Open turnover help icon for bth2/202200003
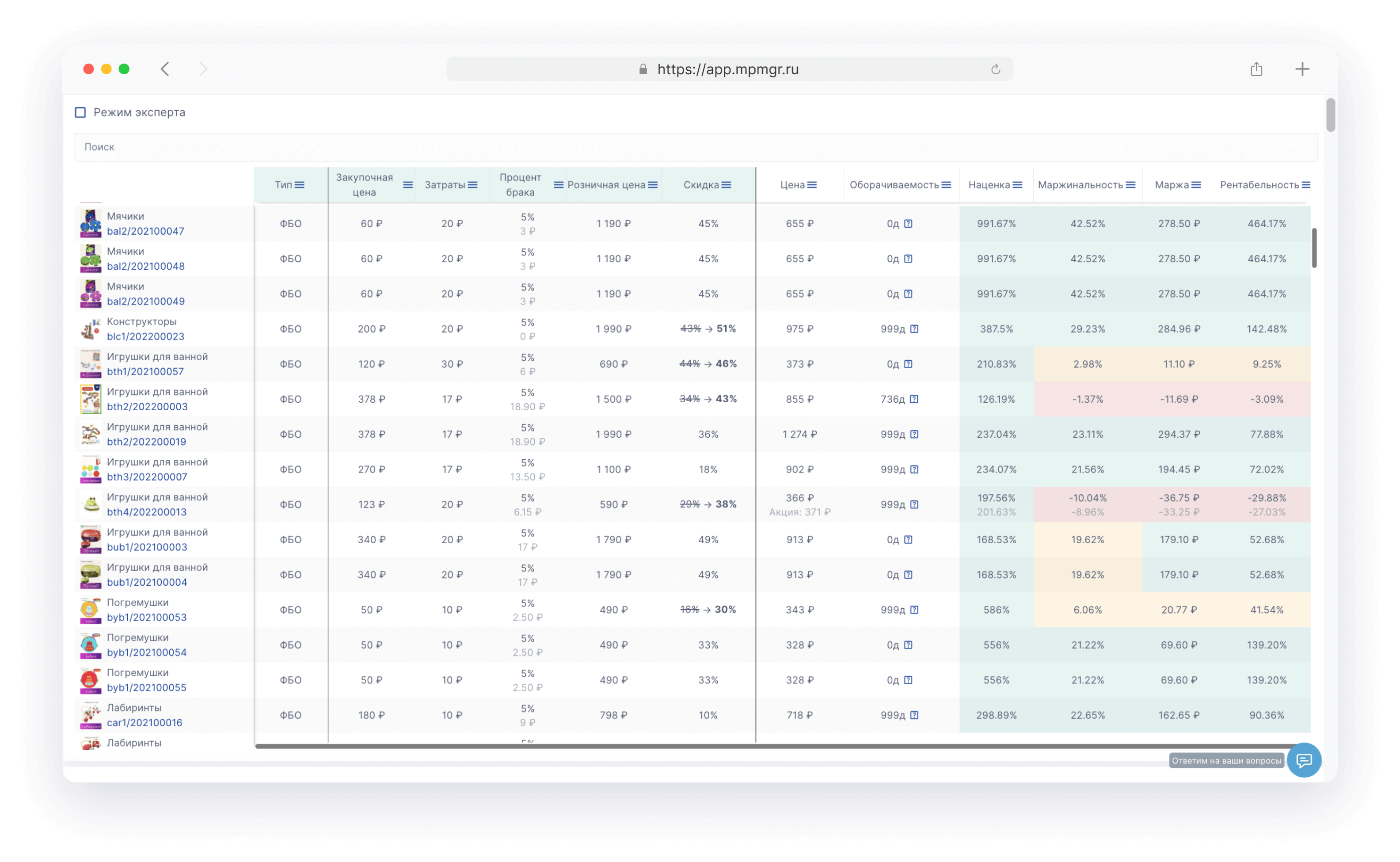 (x=914, y=399)
